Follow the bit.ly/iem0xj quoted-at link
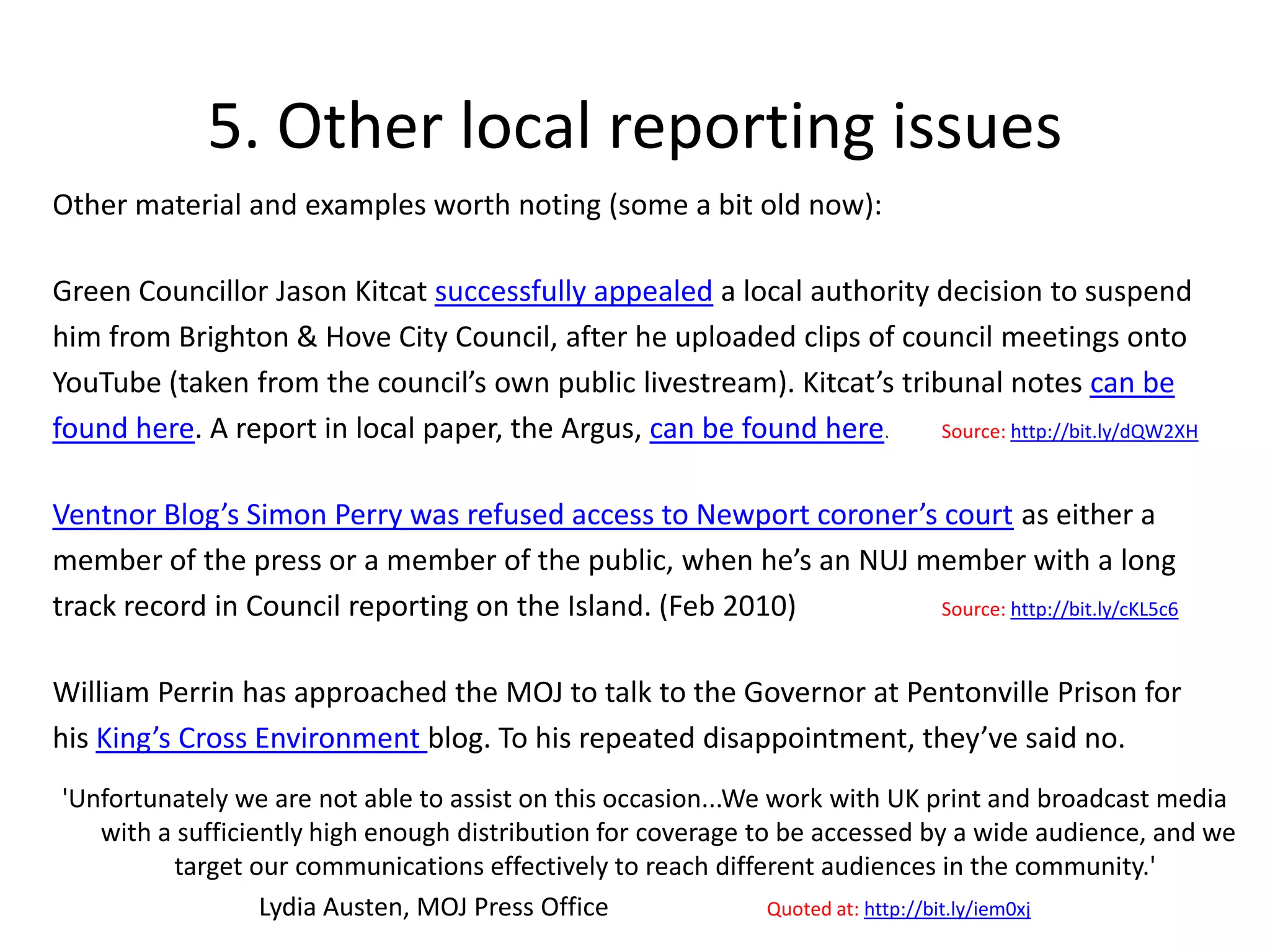 click(947, 909)
